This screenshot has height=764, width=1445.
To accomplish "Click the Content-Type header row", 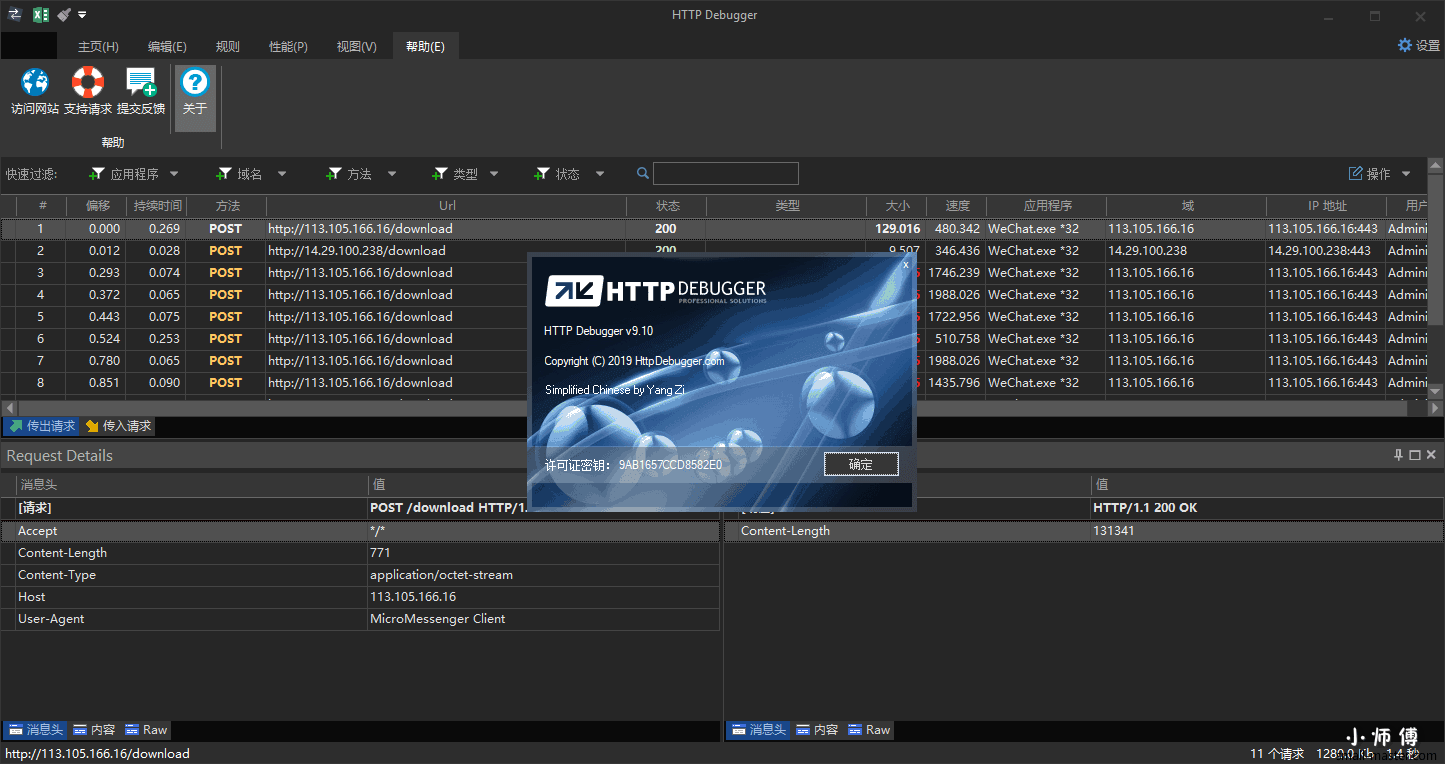I will click(x=360, y=575).
